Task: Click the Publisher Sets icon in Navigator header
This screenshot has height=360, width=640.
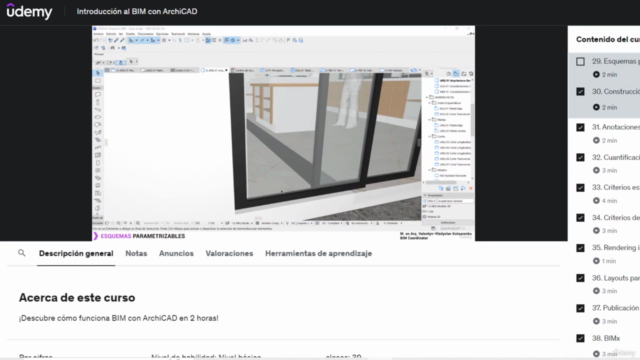Action: [x=471, y=74]
